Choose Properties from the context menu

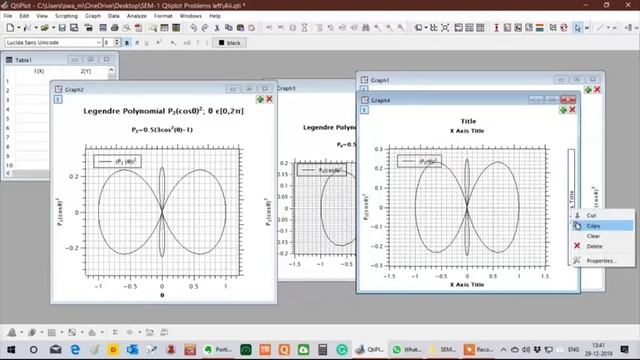(602, 260)
